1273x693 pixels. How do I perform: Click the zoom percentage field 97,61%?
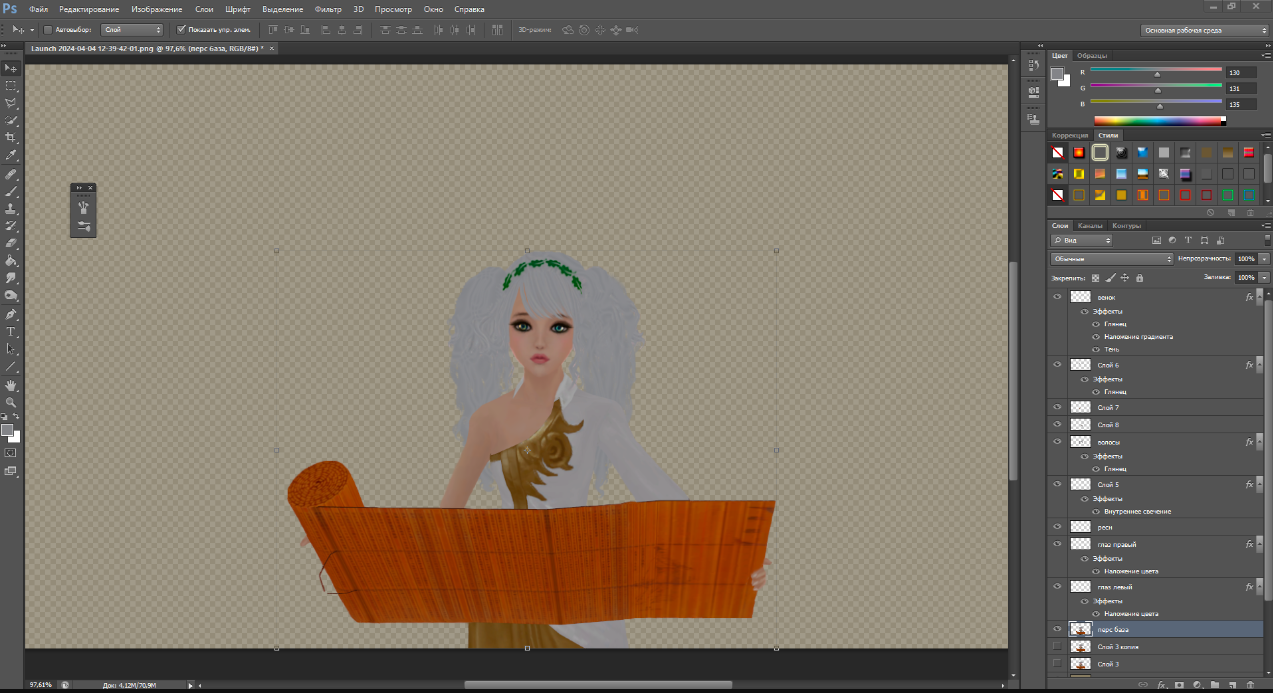41,685
